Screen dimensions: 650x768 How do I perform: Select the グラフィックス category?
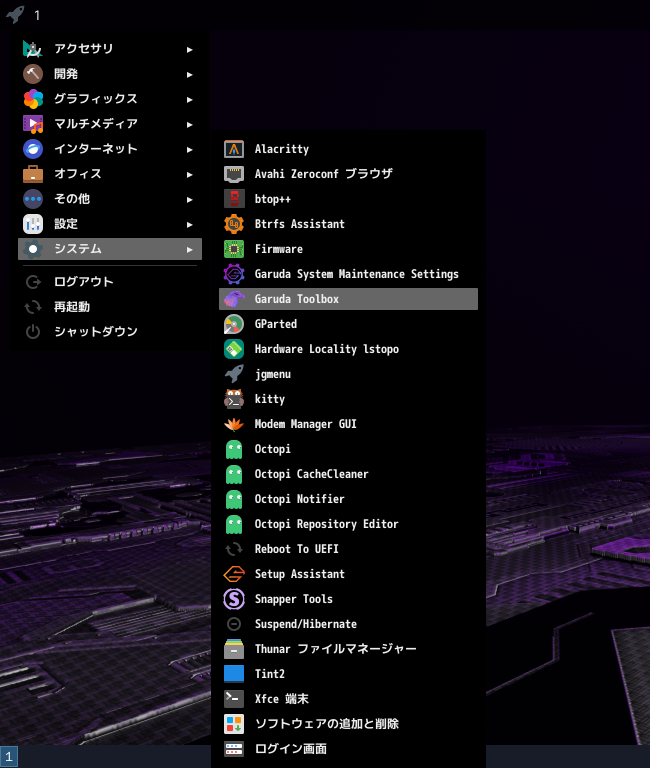[110, 98]
